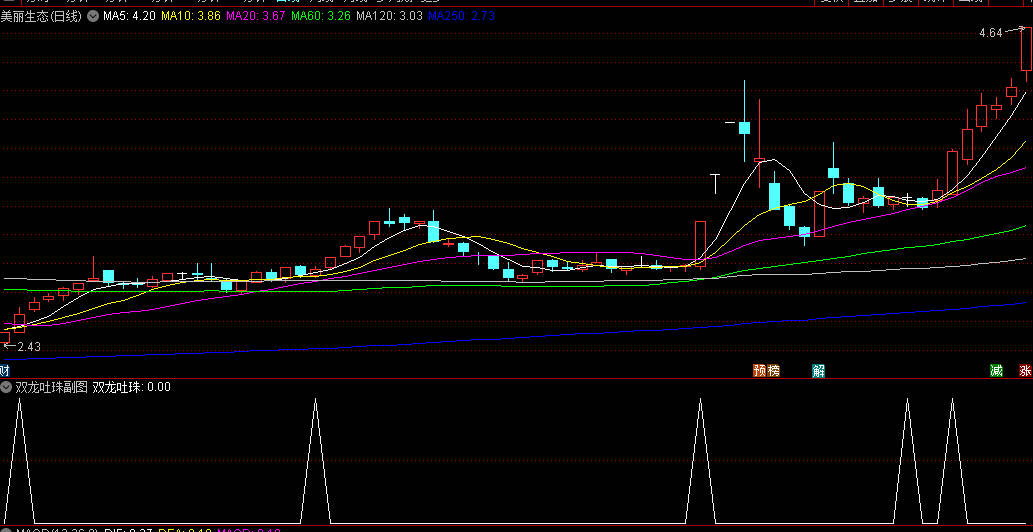Click the red 涨 marker icon
The width and height of the screenshot is (1033, 532).
pyautogui.click(x=1025, y=371)
